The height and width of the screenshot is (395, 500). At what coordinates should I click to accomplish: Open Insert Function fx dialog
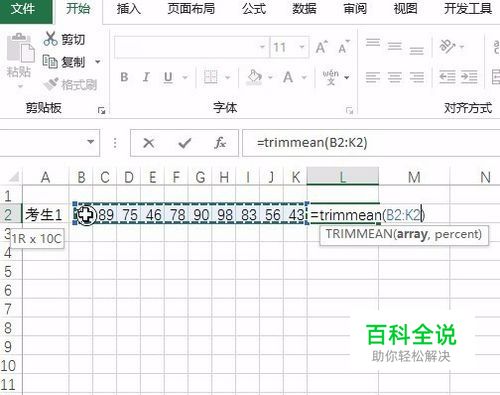coord(220,143)
